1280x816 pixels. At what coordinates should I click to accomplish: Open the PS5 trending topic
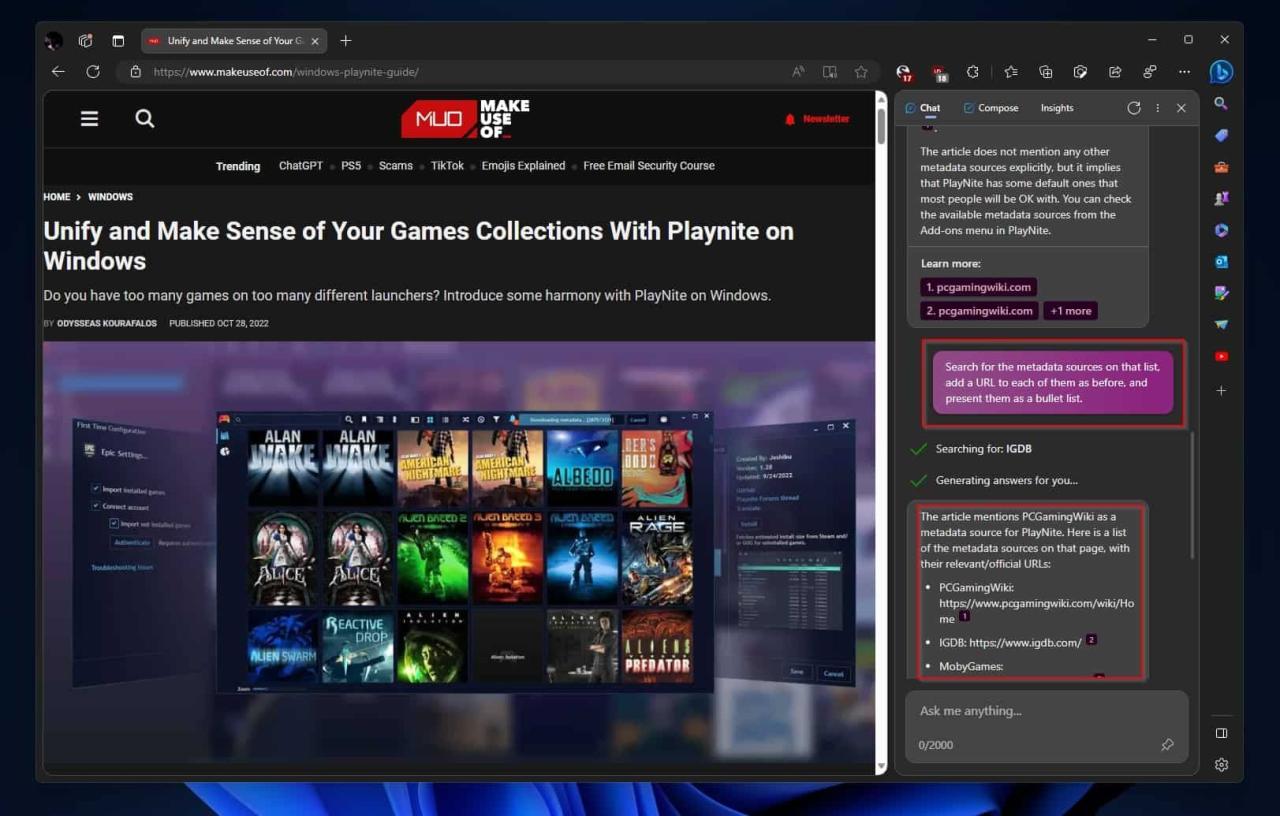coord(351,166)
